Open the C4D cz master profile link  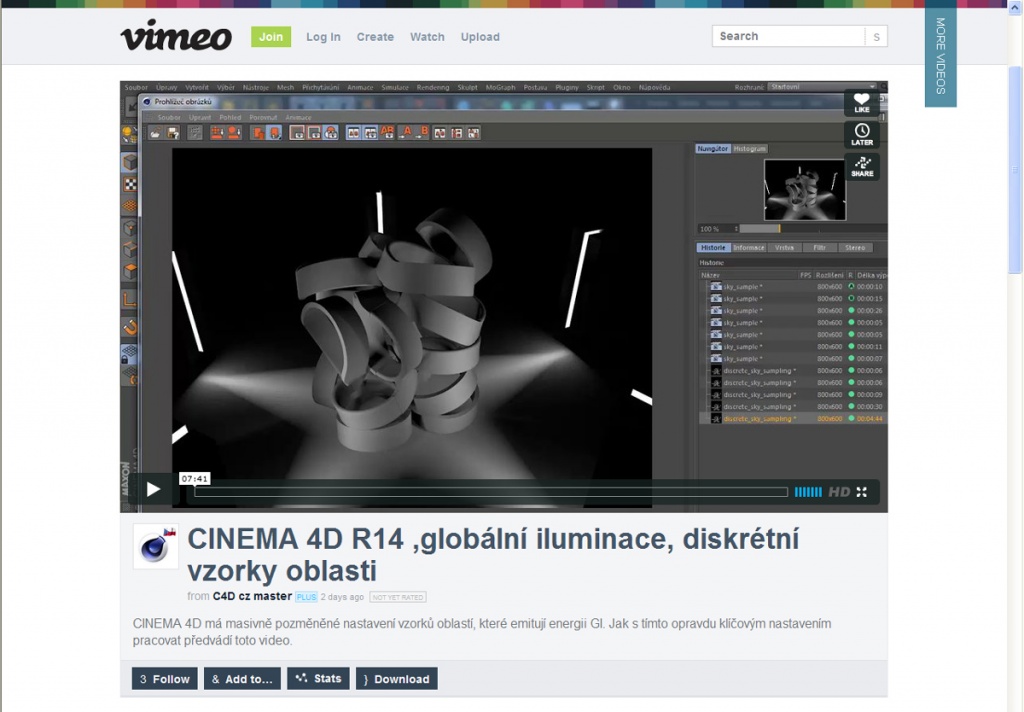[x=252, y=596]
